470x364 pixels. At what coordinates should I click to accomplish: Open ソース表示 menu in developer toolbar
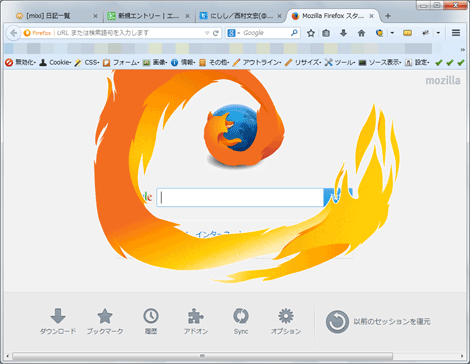coord(380,62)
